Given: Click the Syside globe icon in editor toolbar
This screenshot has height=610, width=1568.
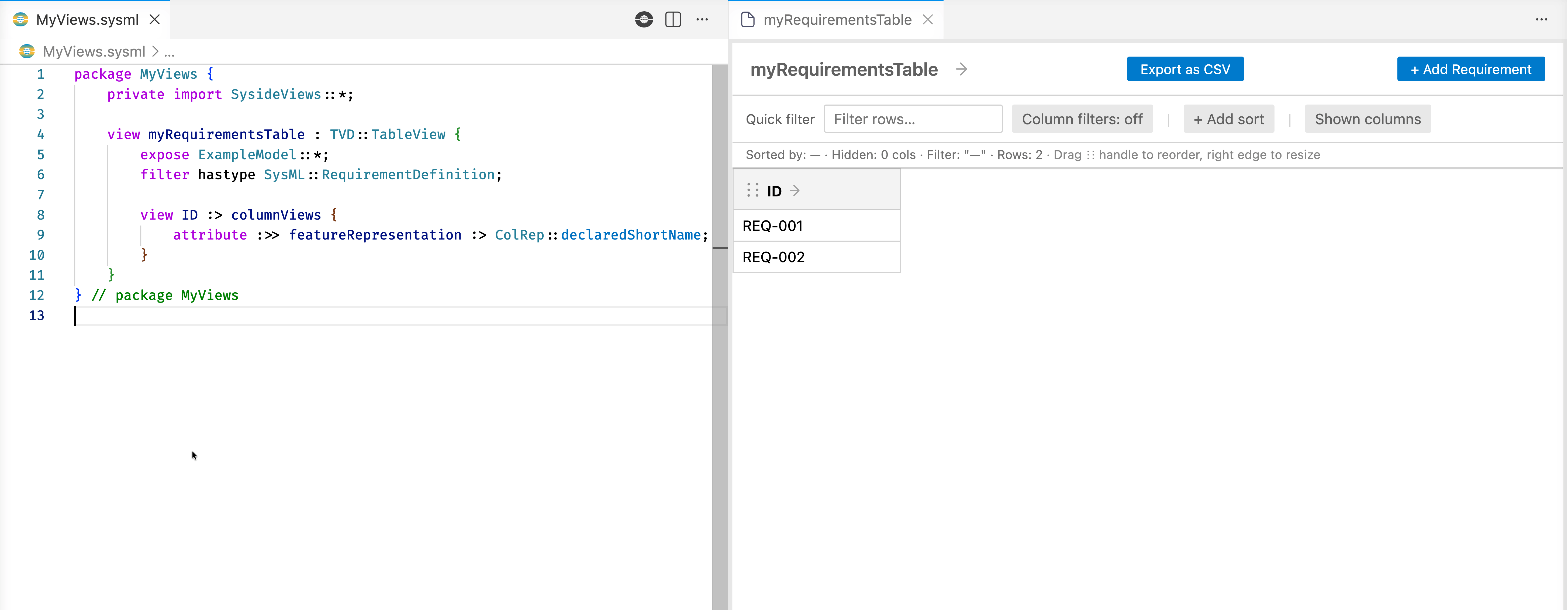Looking at the screenshot, I should pos(644,19).
